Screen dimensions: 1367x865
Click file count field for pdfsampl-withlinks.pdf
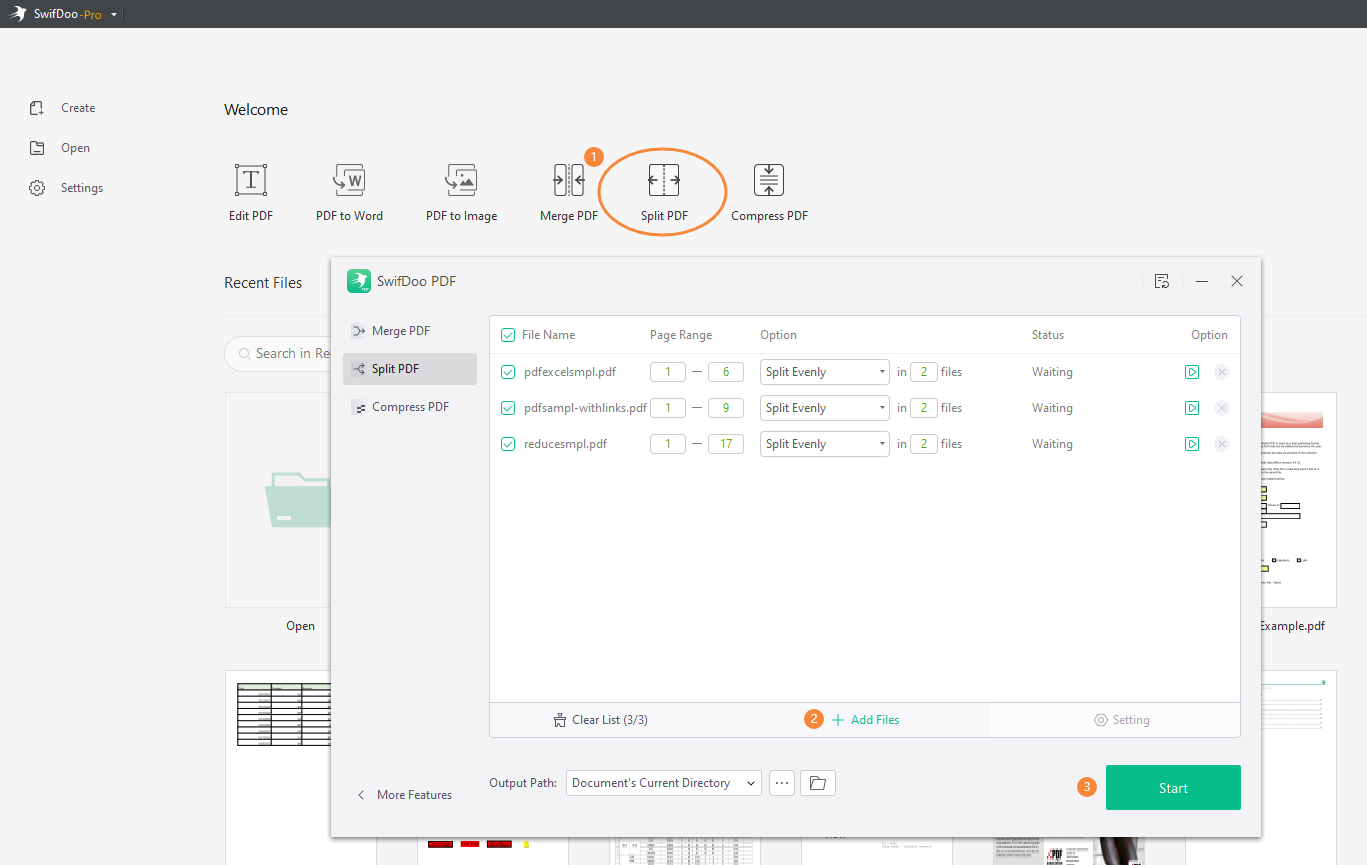click(924, 408)
